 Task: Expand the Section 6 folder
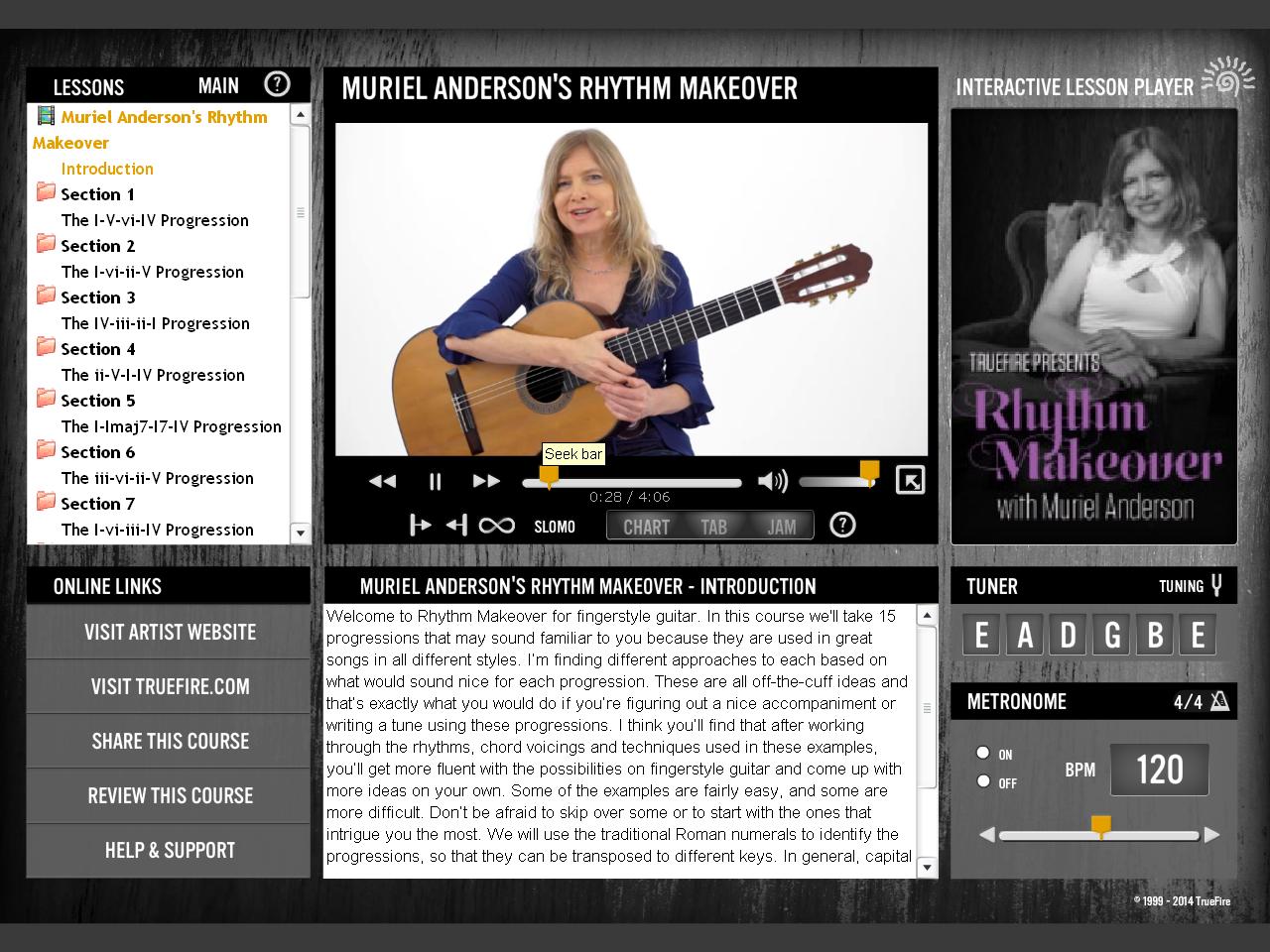point(46,449)
